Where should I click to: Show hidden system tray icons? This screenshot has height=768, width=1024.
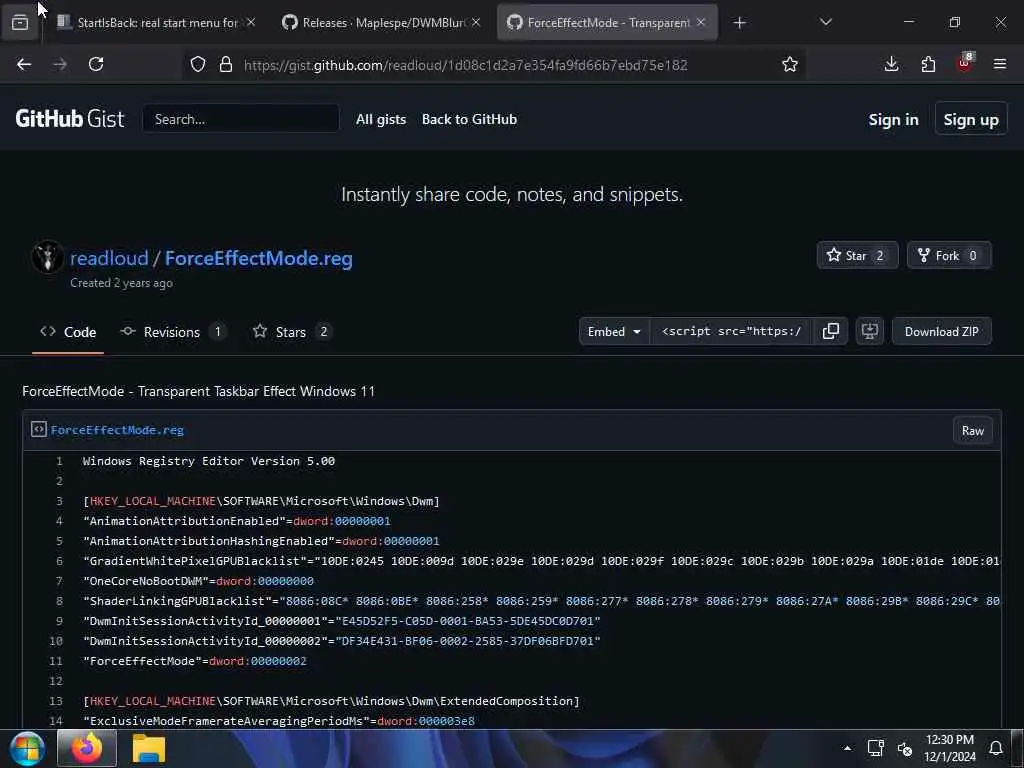click(847, 748)
